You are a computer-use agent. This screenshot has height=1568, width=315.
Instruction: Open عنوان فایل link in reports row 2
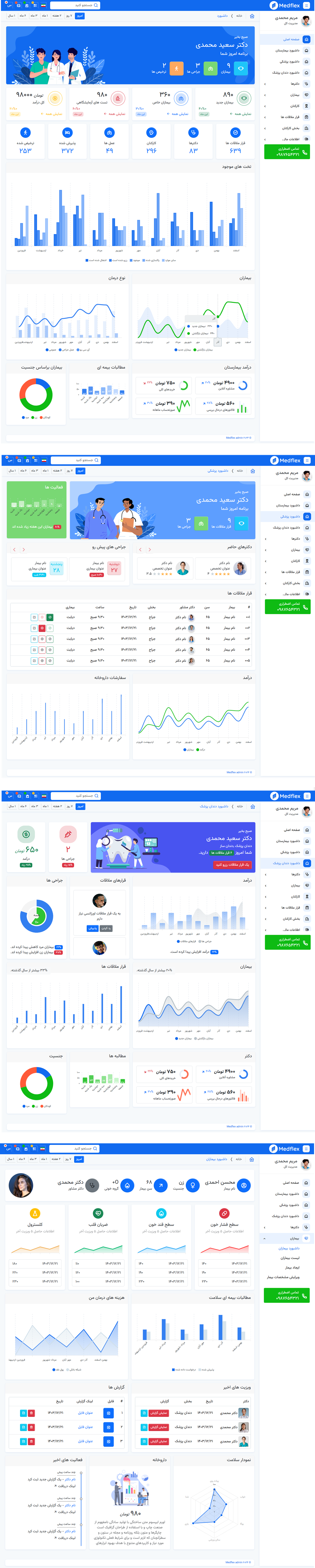(85, 1427)
